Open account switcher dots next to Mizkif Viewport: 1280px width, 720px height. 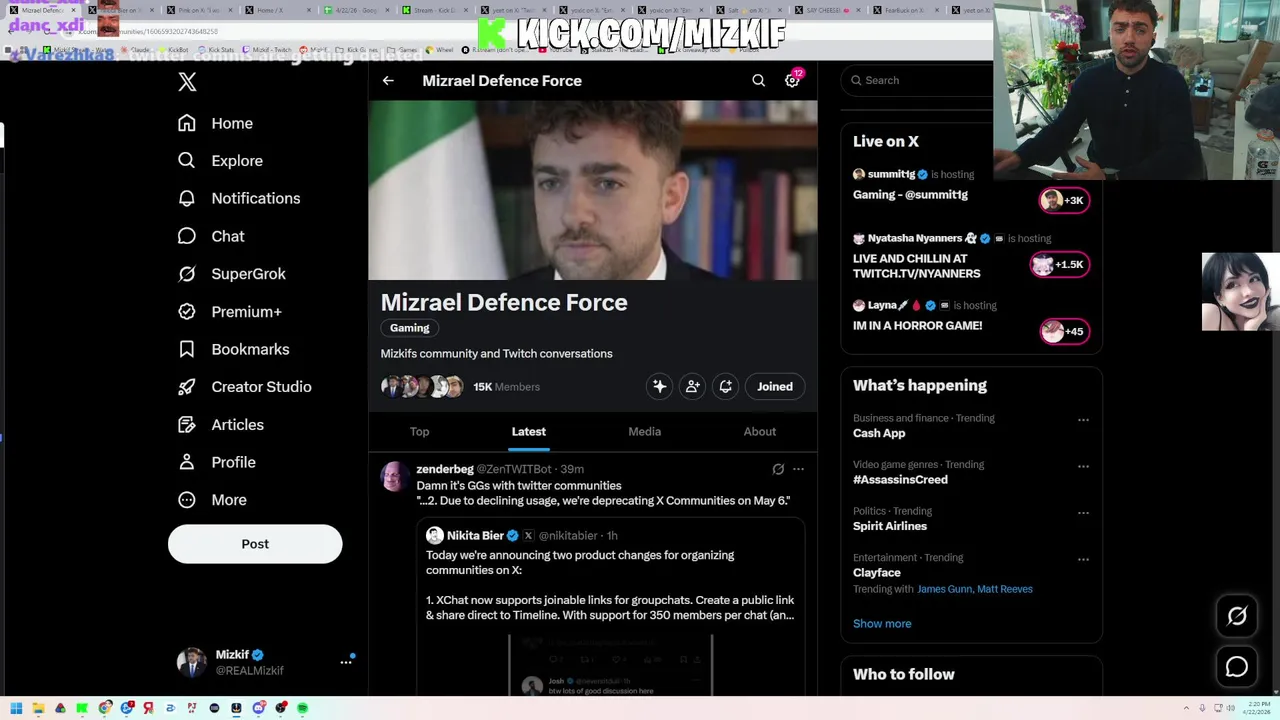(x=346, y=662)
